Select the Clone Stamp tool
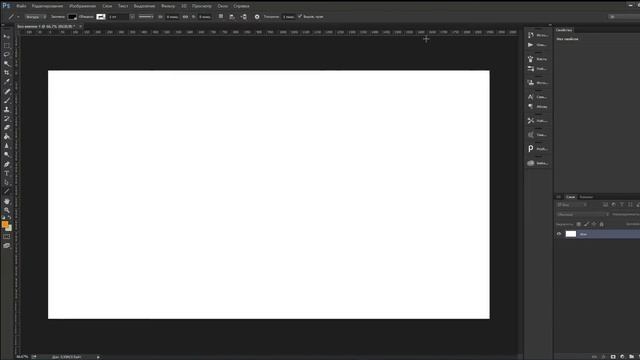The height and width of the screenshot is (360, 640). pos(7,109)
